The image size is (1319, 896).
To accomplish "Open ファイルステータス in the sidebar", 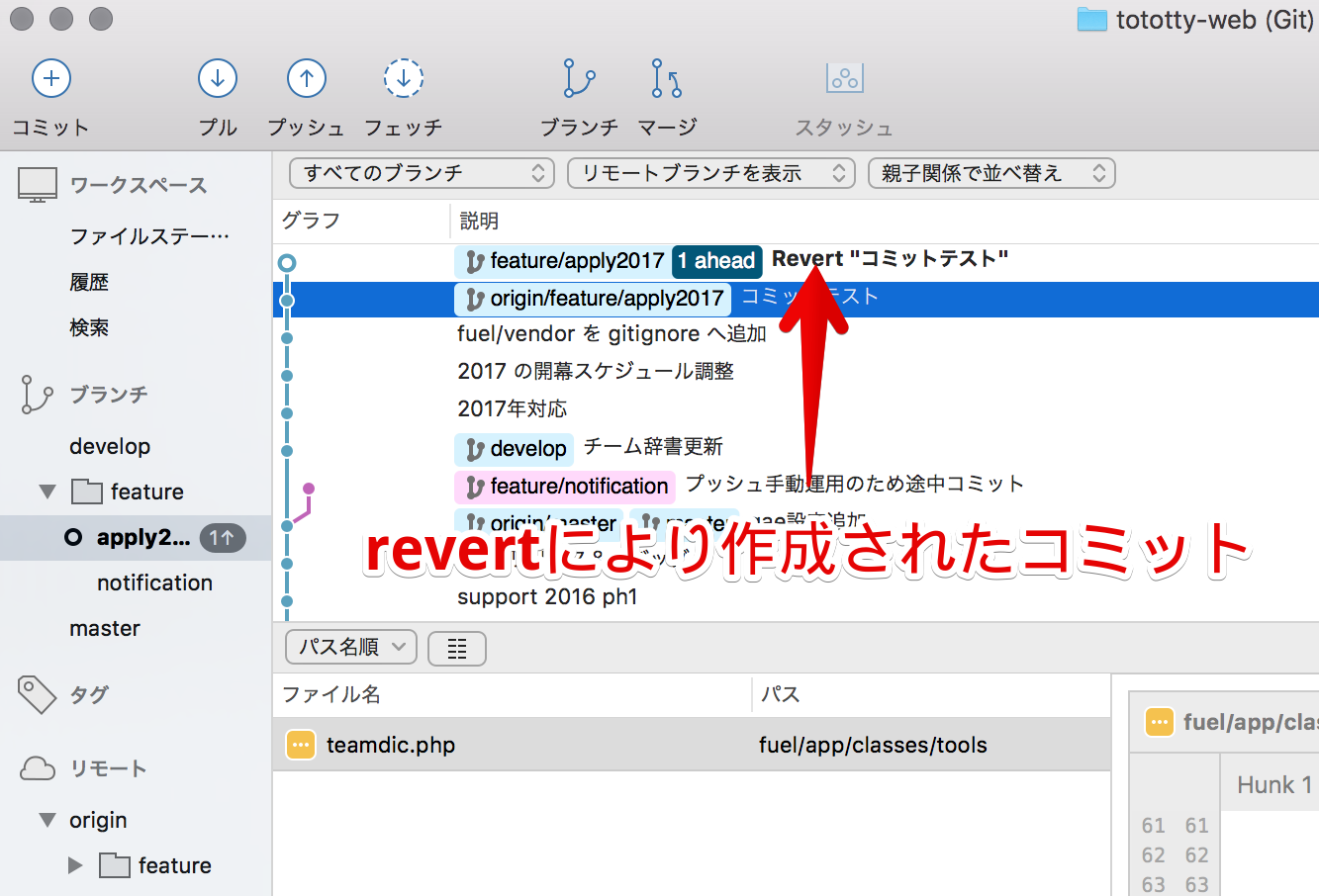I will click(x=149, y=236).
